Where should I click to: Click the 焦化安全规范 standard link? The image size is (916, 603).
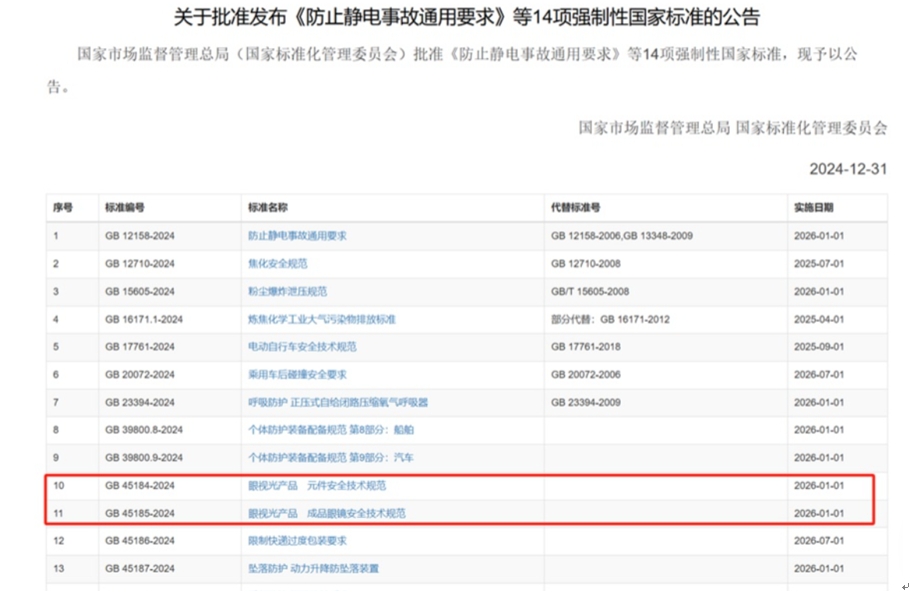tap(277, 264)
